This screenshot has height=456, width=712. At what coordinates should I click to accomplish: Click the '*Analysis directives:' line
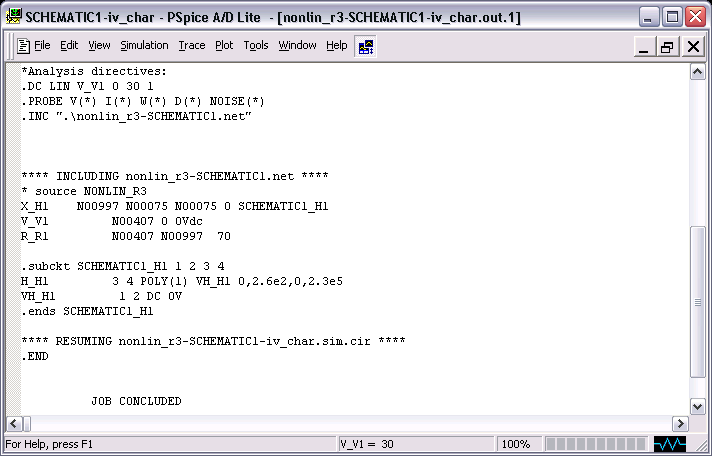pyautogui.click(x=94, y=71)
